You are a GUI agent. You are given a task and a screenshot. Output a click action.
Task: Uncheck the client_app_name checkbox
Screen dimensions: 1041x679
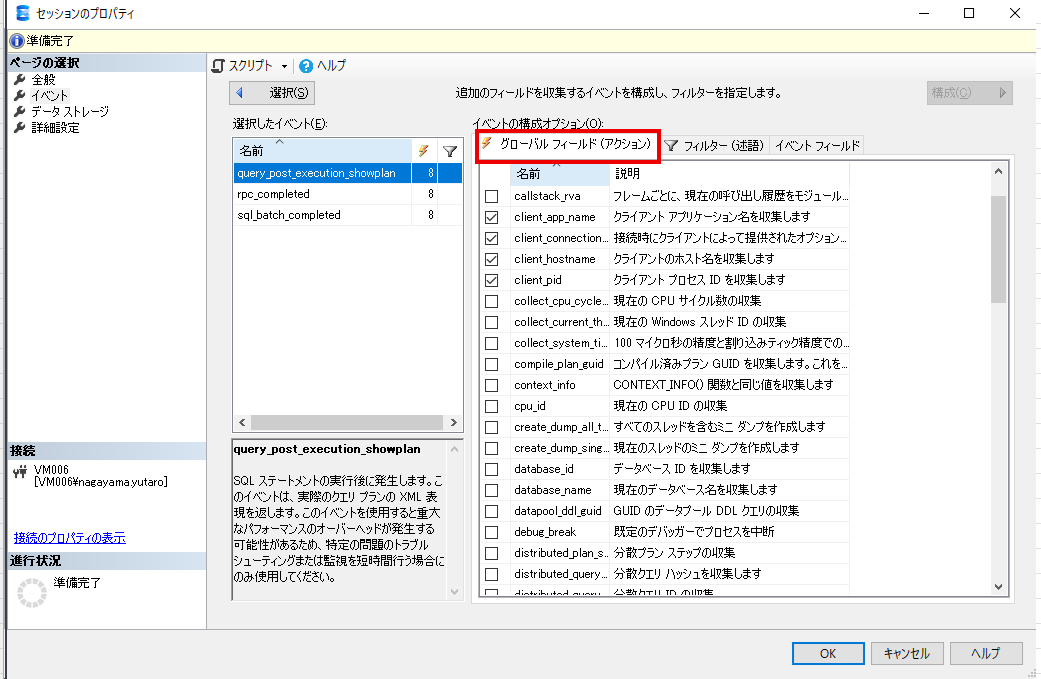coord(489,217)
